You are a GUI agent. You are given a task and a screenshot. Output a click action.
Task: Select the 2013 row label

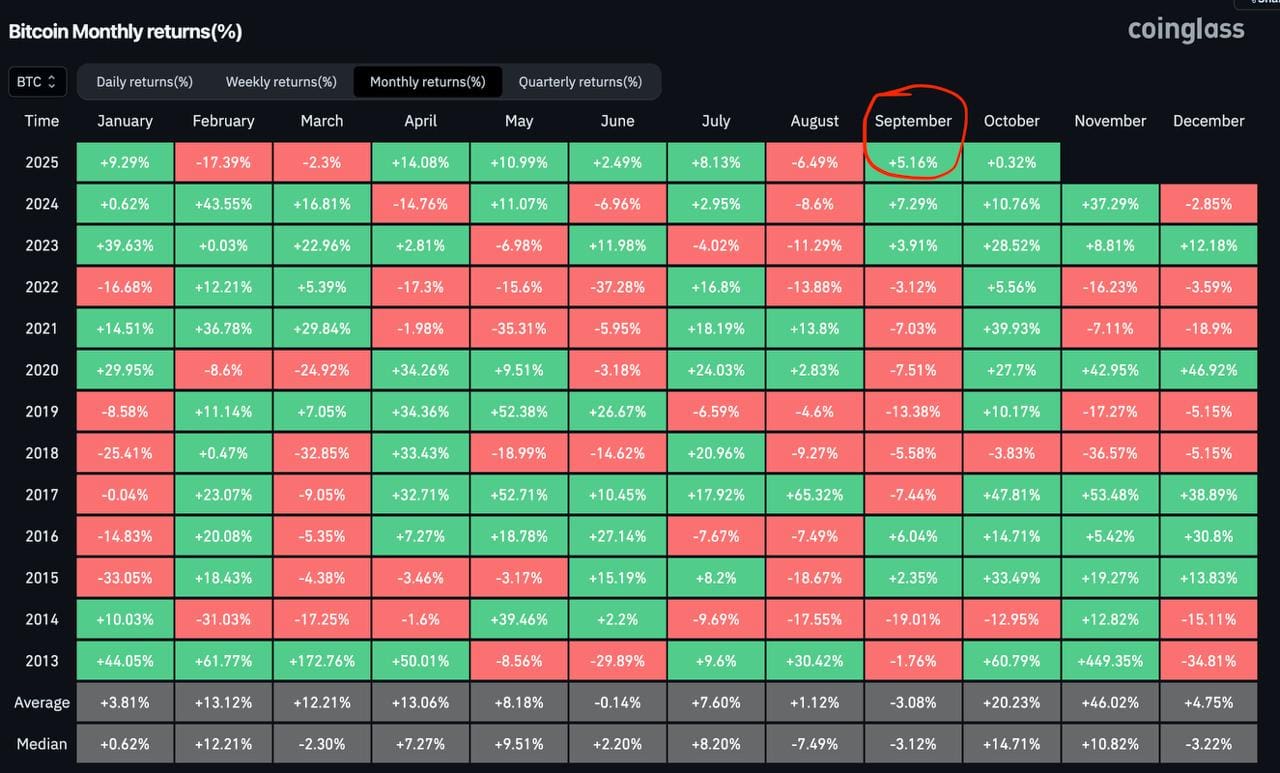[42, 660]
